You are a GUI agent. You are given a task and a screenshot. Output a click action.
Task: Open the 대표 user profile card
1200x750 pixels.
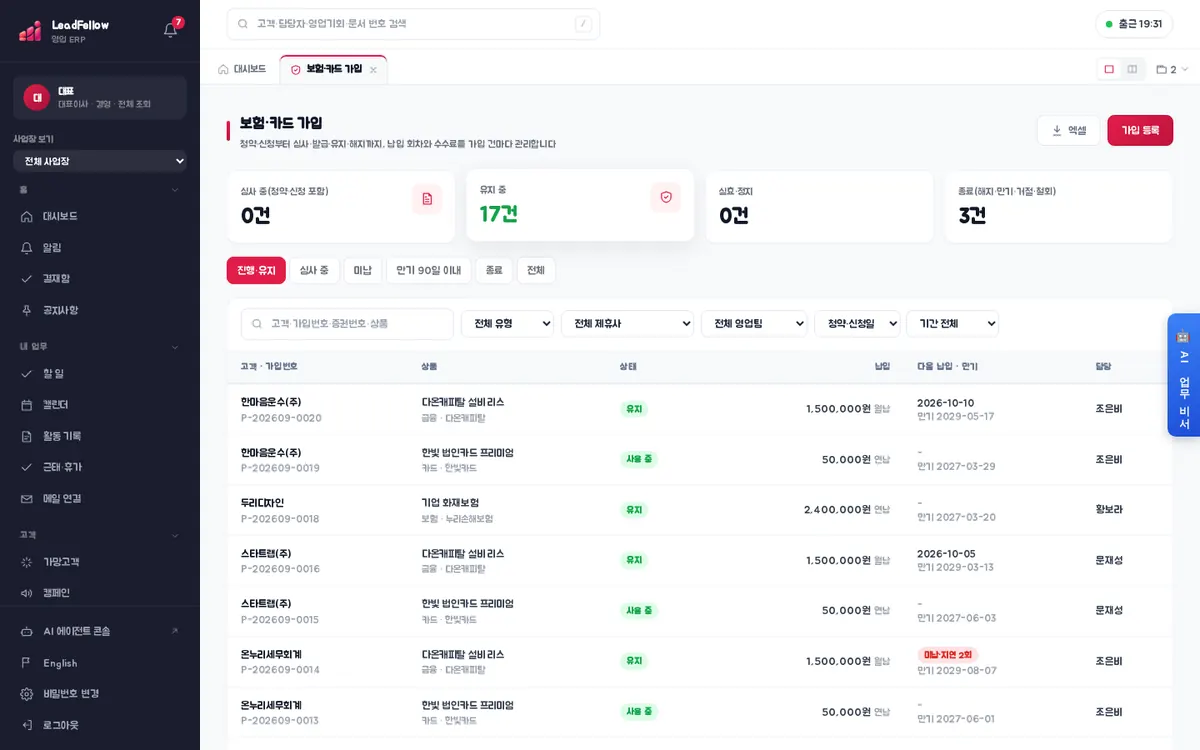100,97
